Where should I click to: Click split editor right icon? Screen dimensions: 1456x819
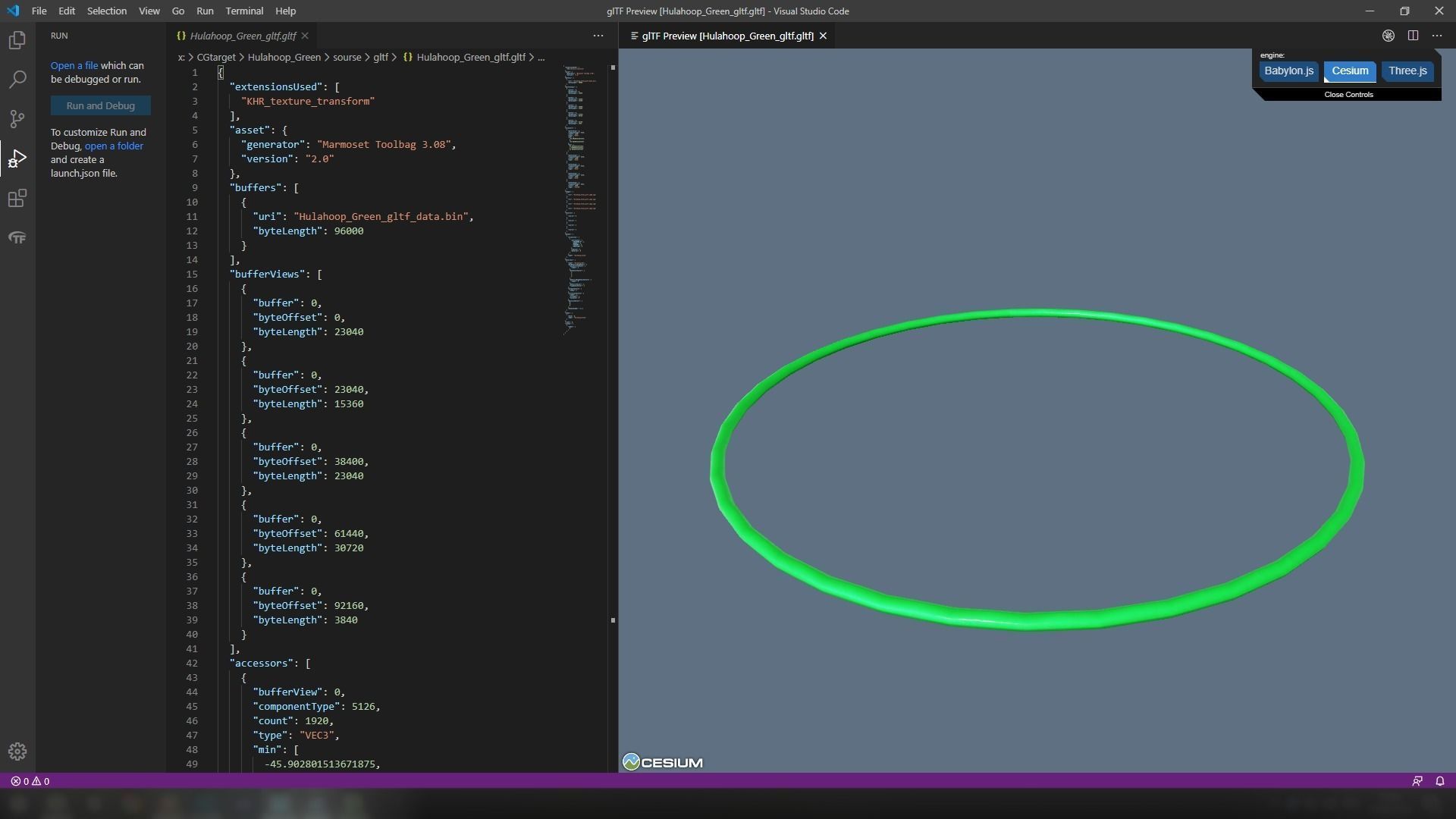tap(1413, 36)
